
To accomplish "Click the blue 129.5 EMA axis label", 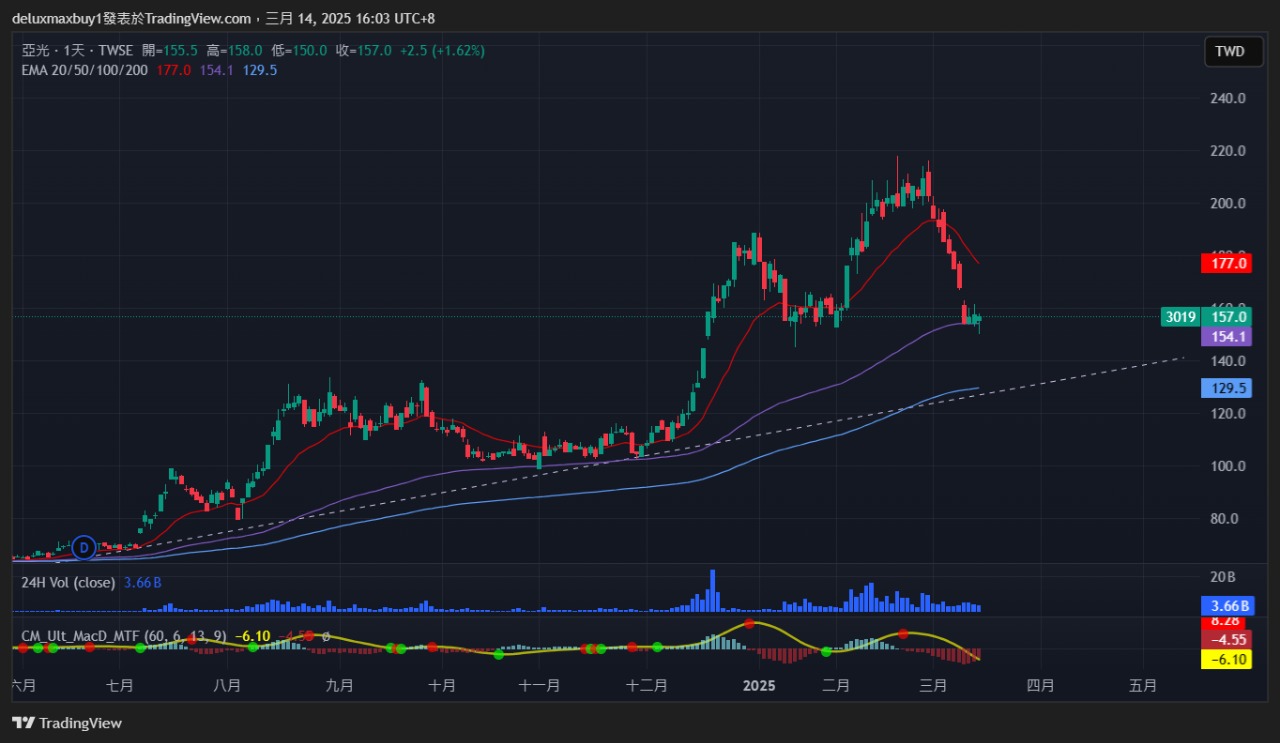I will point(1228,388).
